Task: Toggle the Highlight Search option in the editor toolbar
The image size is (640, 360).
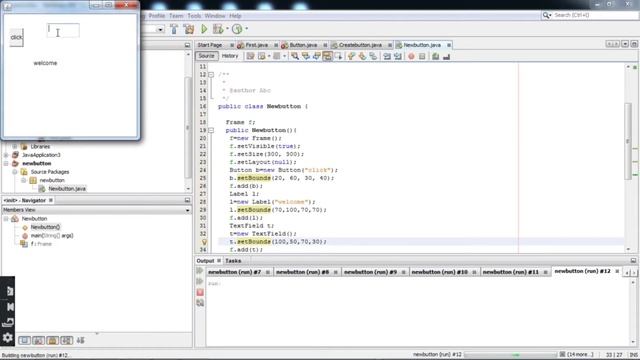Action: coord(327,56)
